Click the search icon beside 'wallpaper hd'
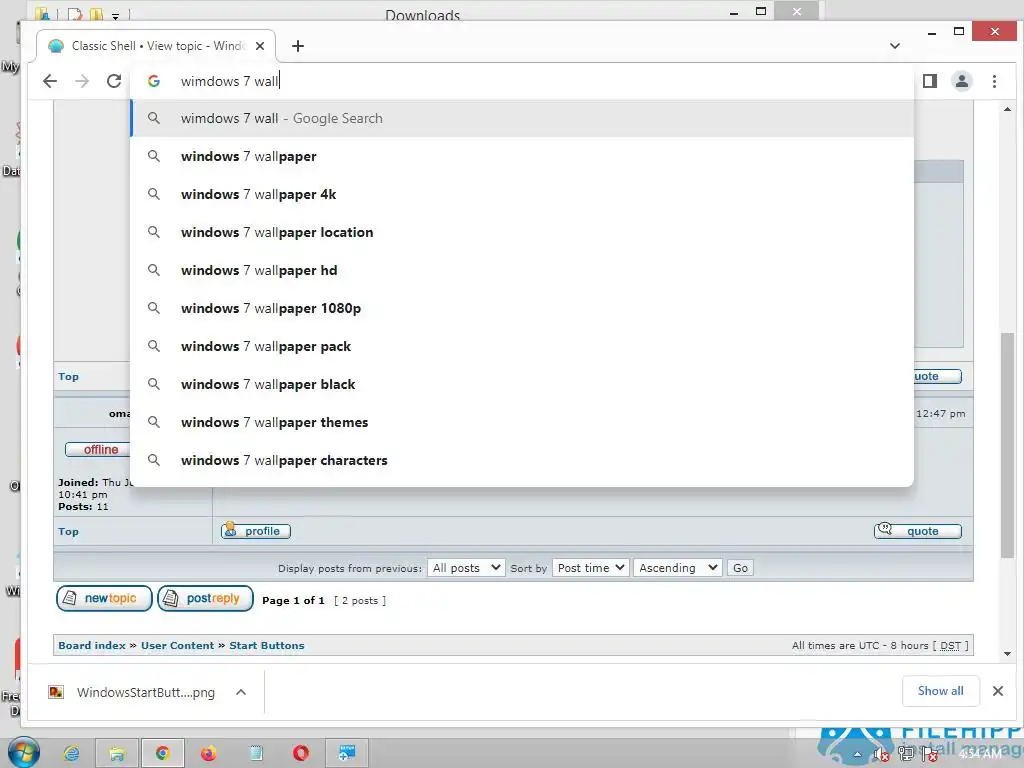 click(x=153, y=270)
